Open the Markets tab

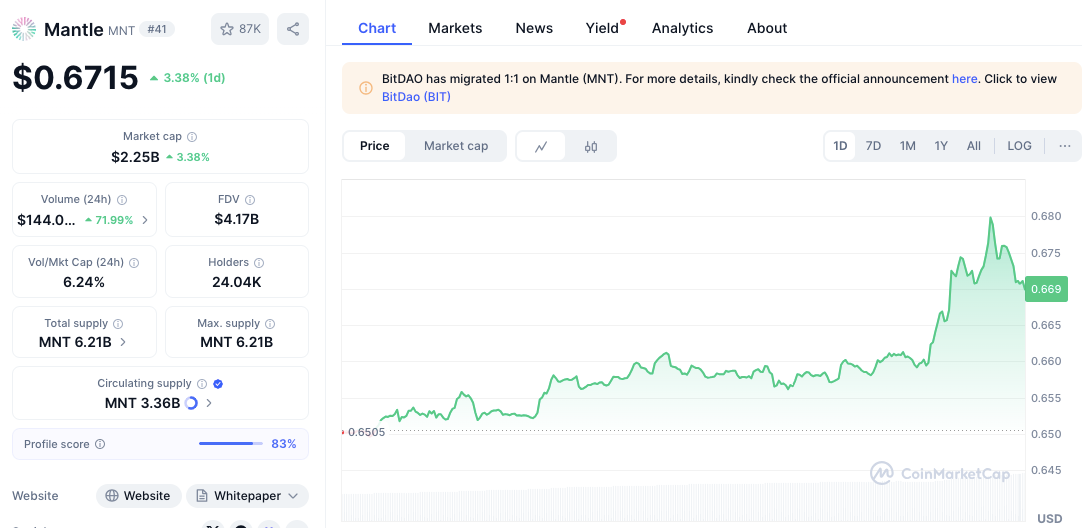click(455, 28)
